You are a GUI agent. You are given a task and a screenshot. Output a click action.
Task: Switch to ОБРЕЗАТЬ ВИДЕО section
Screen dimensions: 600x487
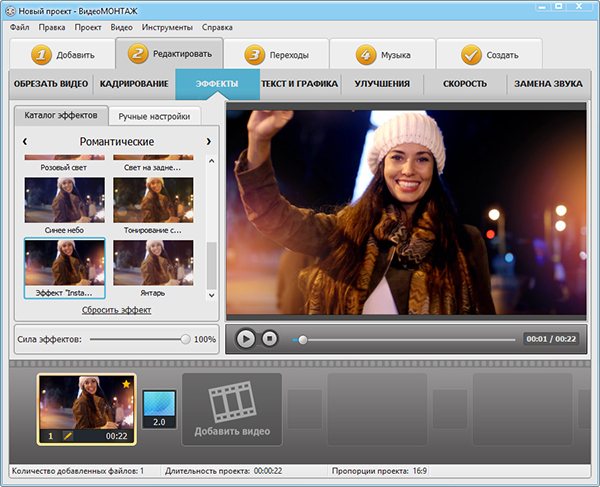point(51,84)
